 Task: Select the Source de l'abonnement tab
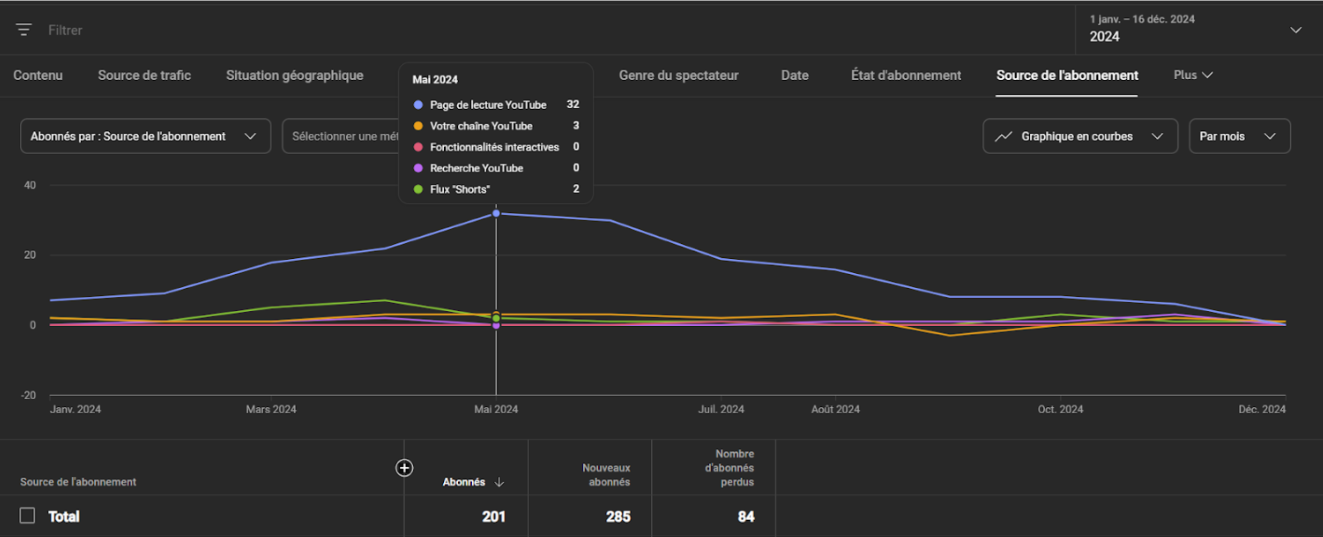1067,75
